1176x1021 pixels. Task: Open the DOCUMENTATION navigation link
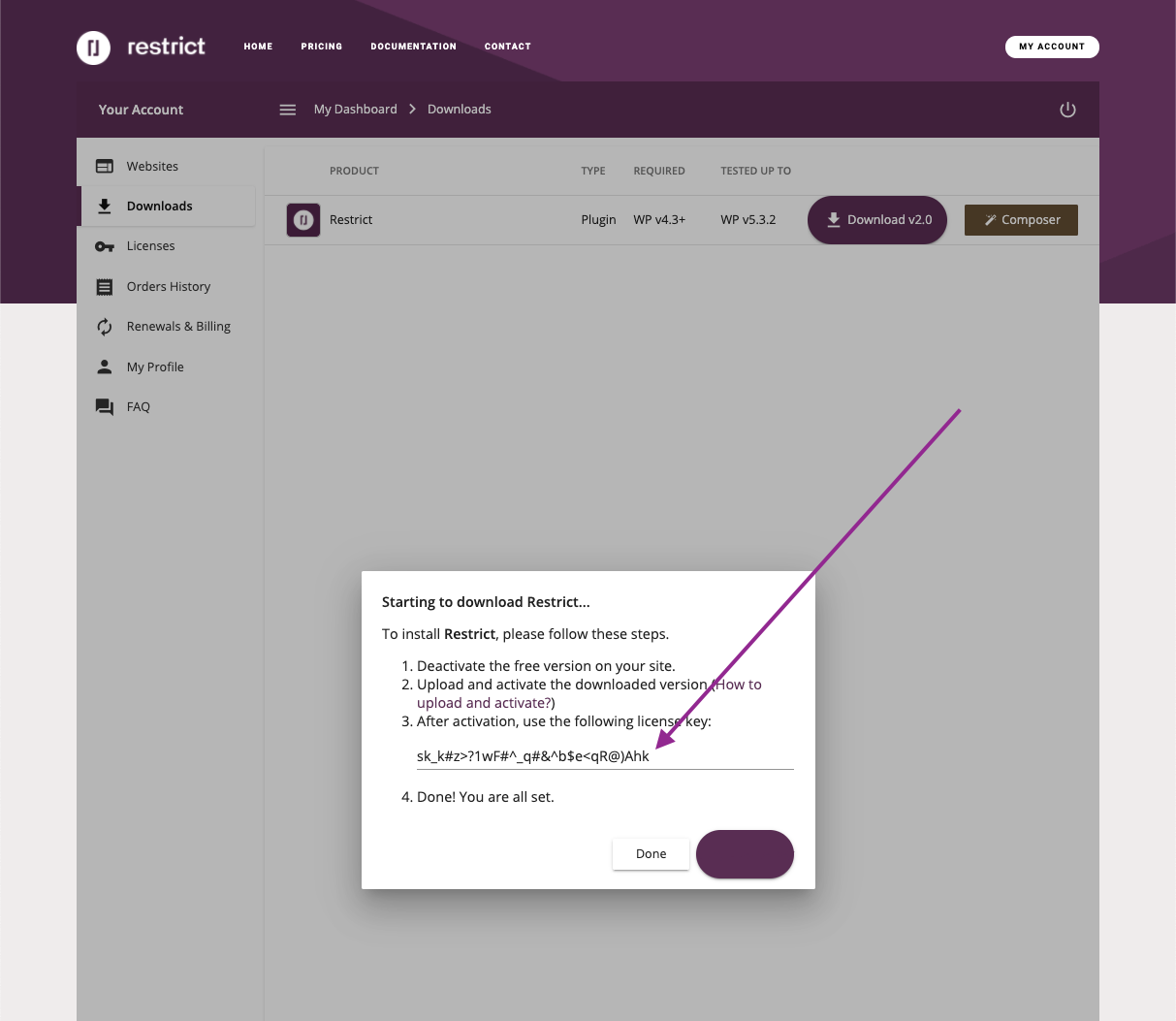click(x=413, y=47)
